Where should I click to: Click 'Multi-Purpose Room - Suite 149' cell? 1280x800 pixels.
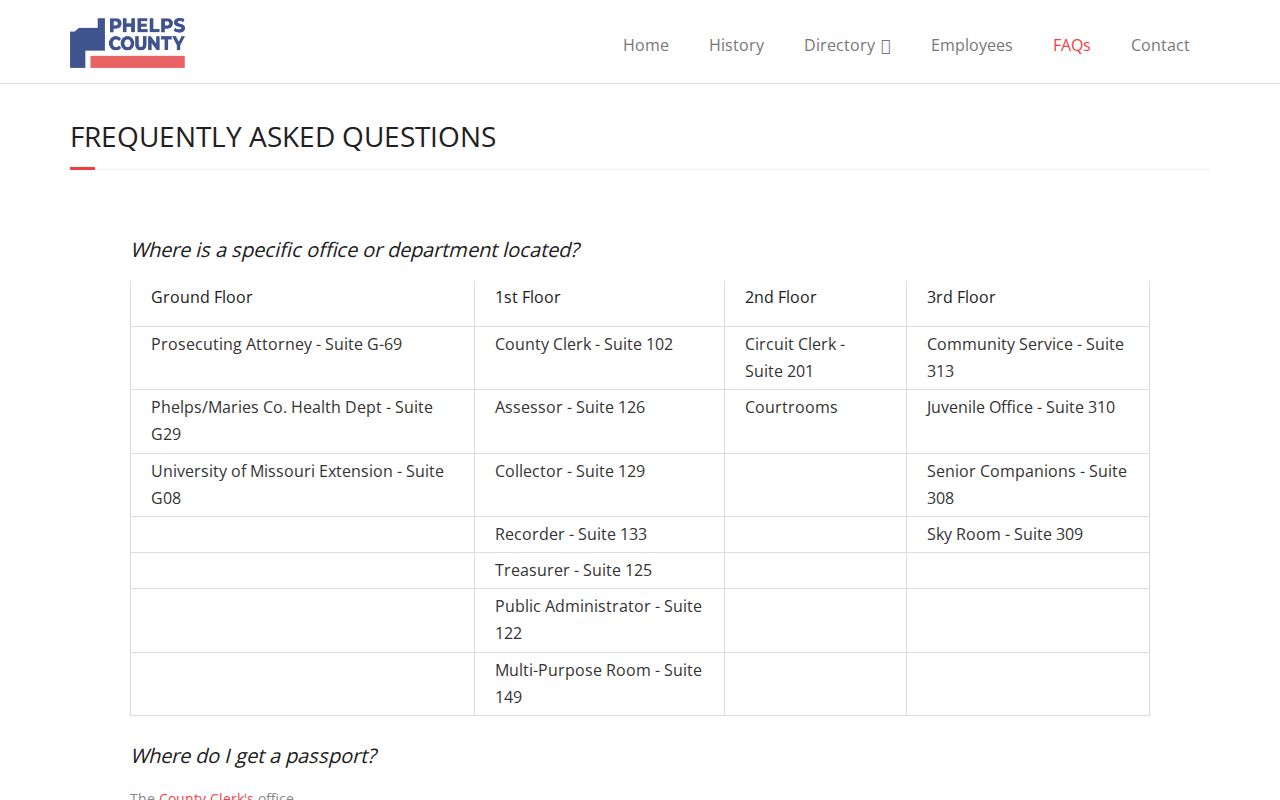click(599, 684)
